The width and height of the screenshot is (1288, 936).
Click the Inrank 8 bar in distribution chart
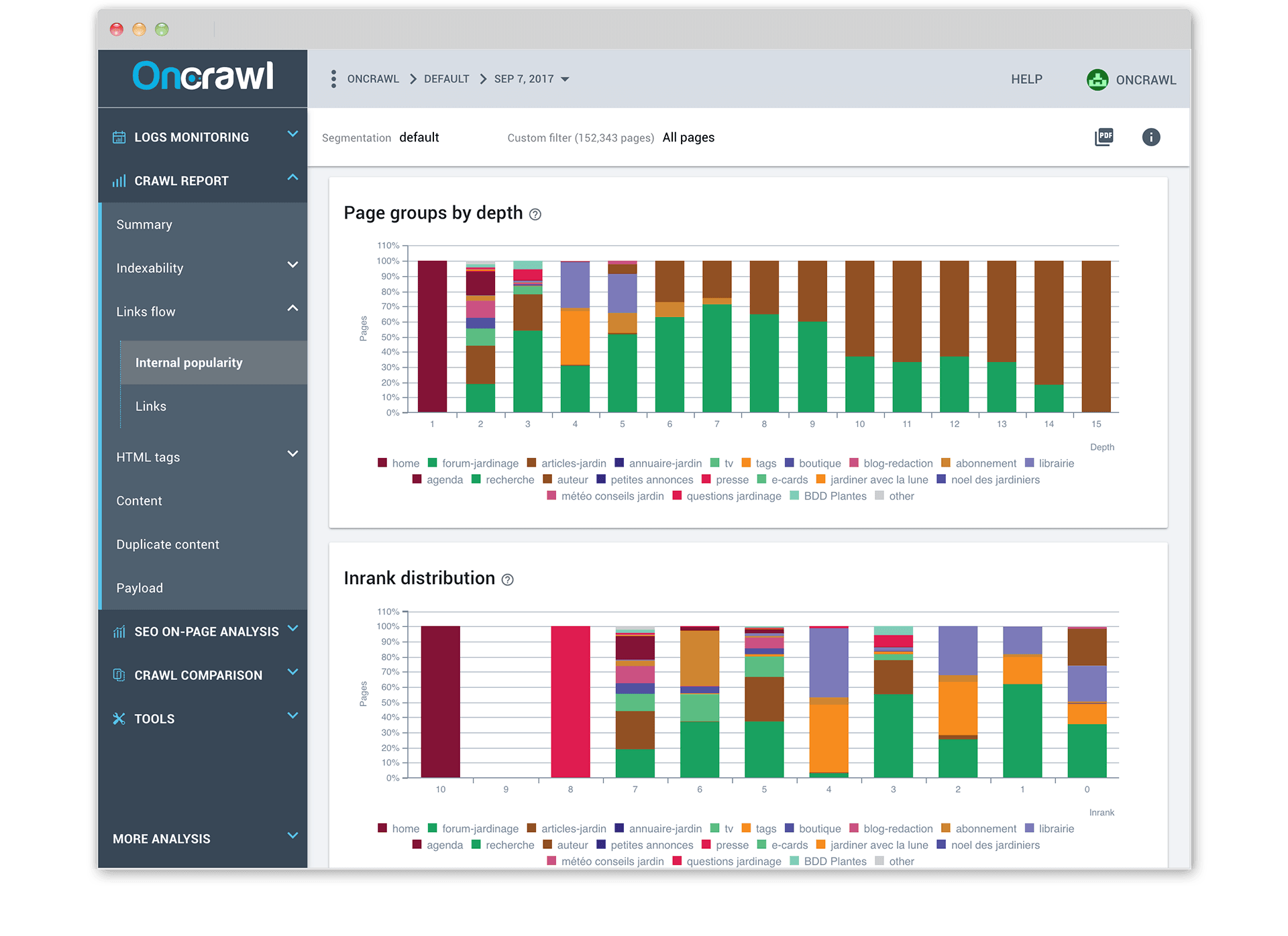(x=570, y=702)
